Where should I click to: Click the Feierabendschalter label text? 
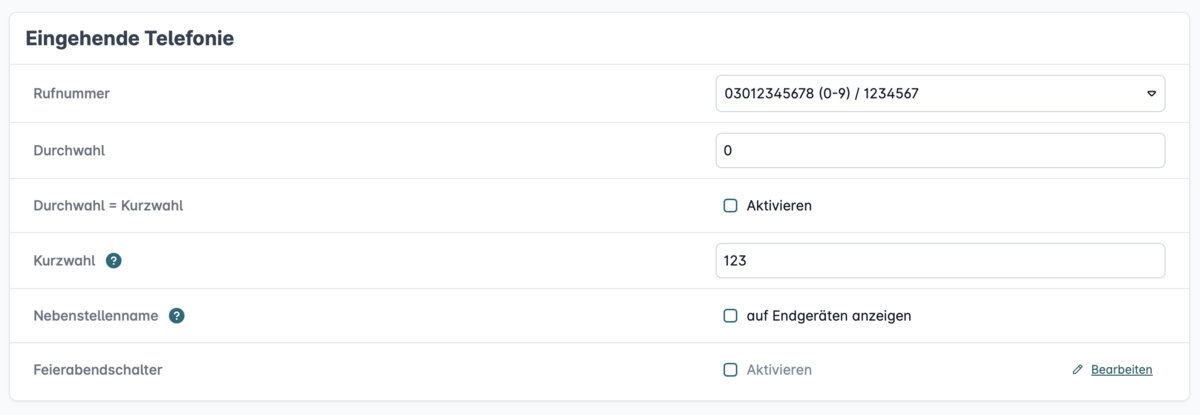coord(98,370)
